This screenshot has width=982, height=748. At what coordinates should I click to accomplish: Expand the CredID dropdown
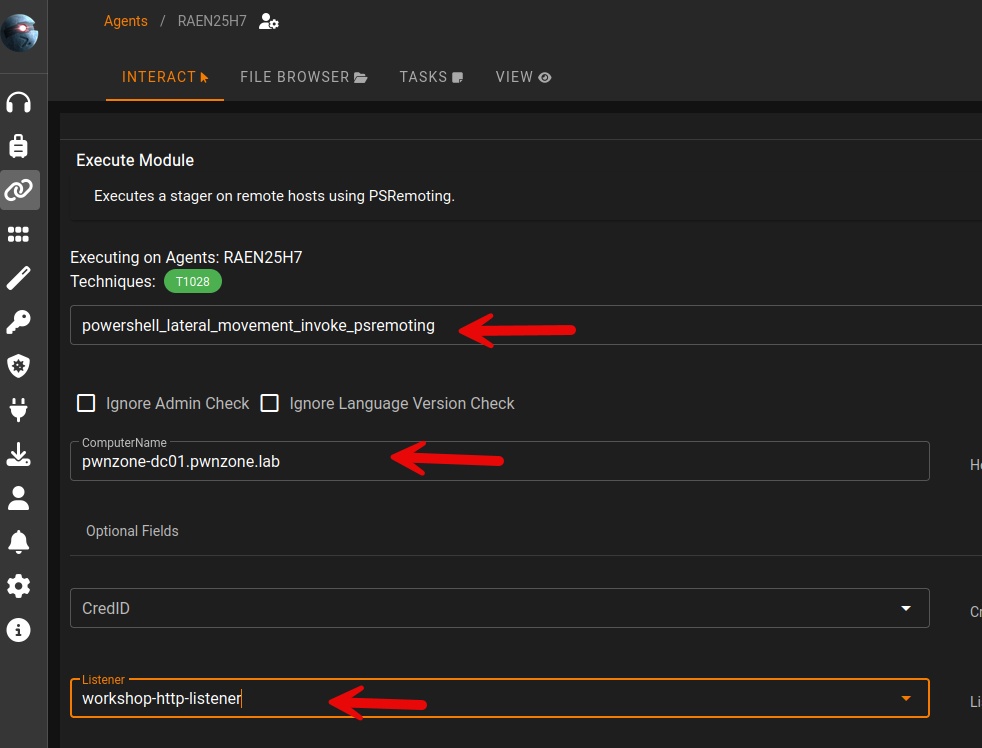tap(905, 608)
